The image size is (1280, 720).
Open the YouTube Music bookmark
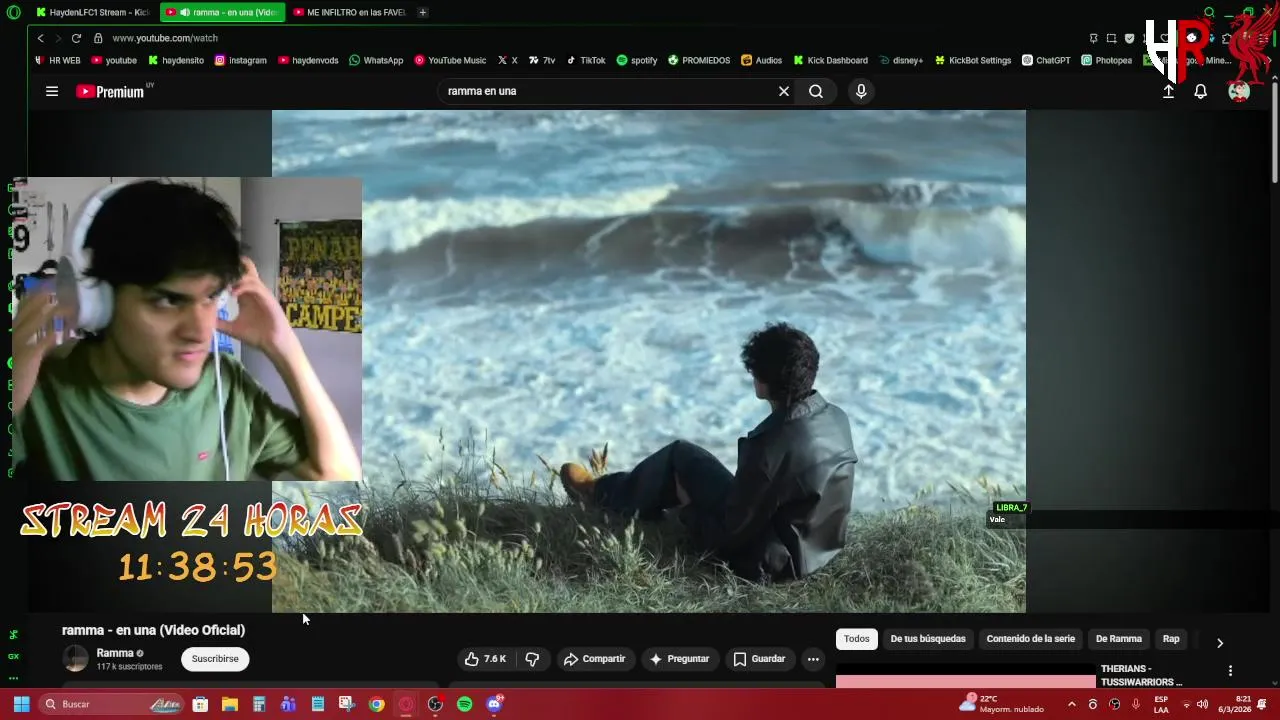point(450,60)
